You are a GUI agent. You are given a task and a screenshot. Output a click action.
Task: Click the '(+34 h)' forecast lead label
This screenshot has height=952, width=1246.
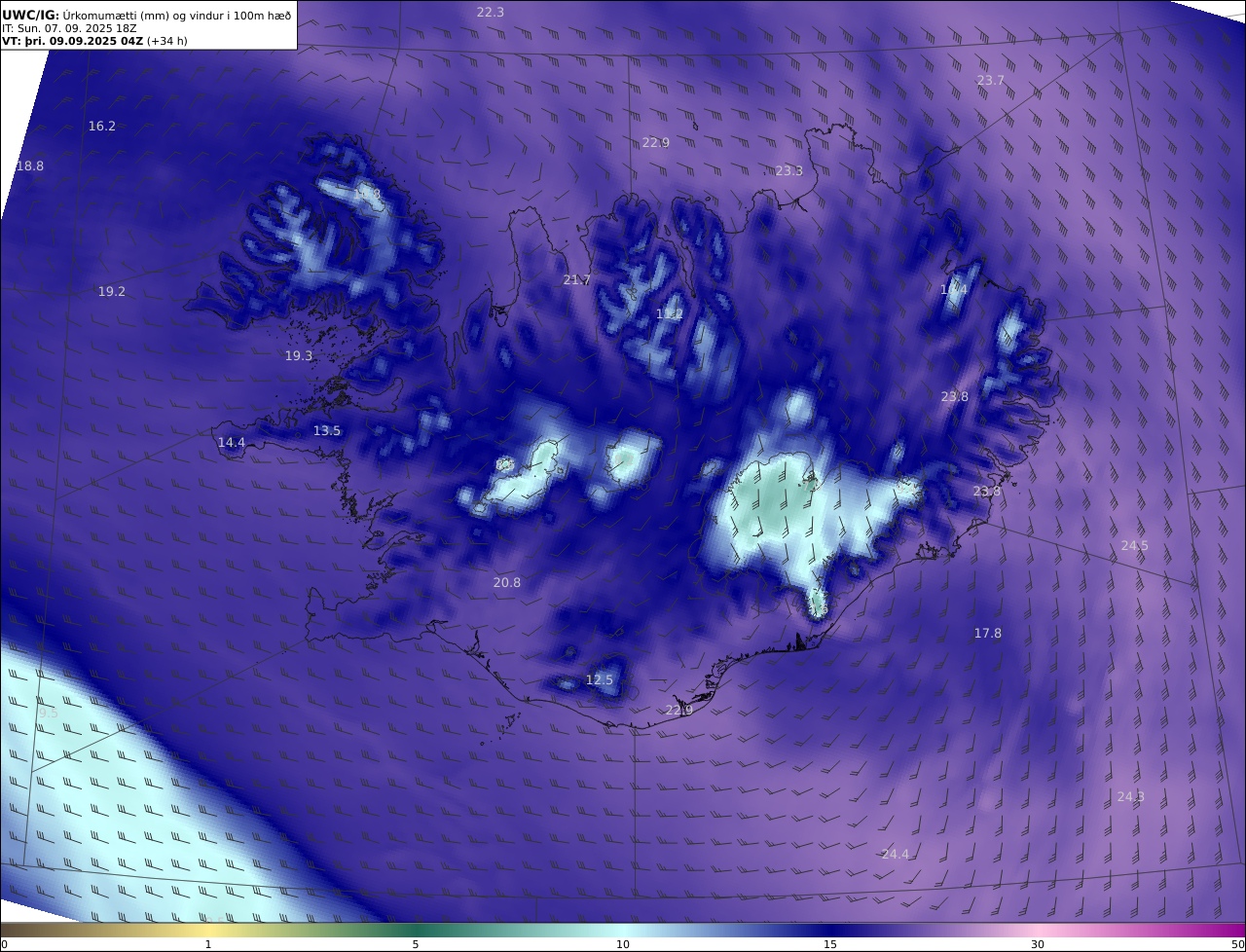167,42
